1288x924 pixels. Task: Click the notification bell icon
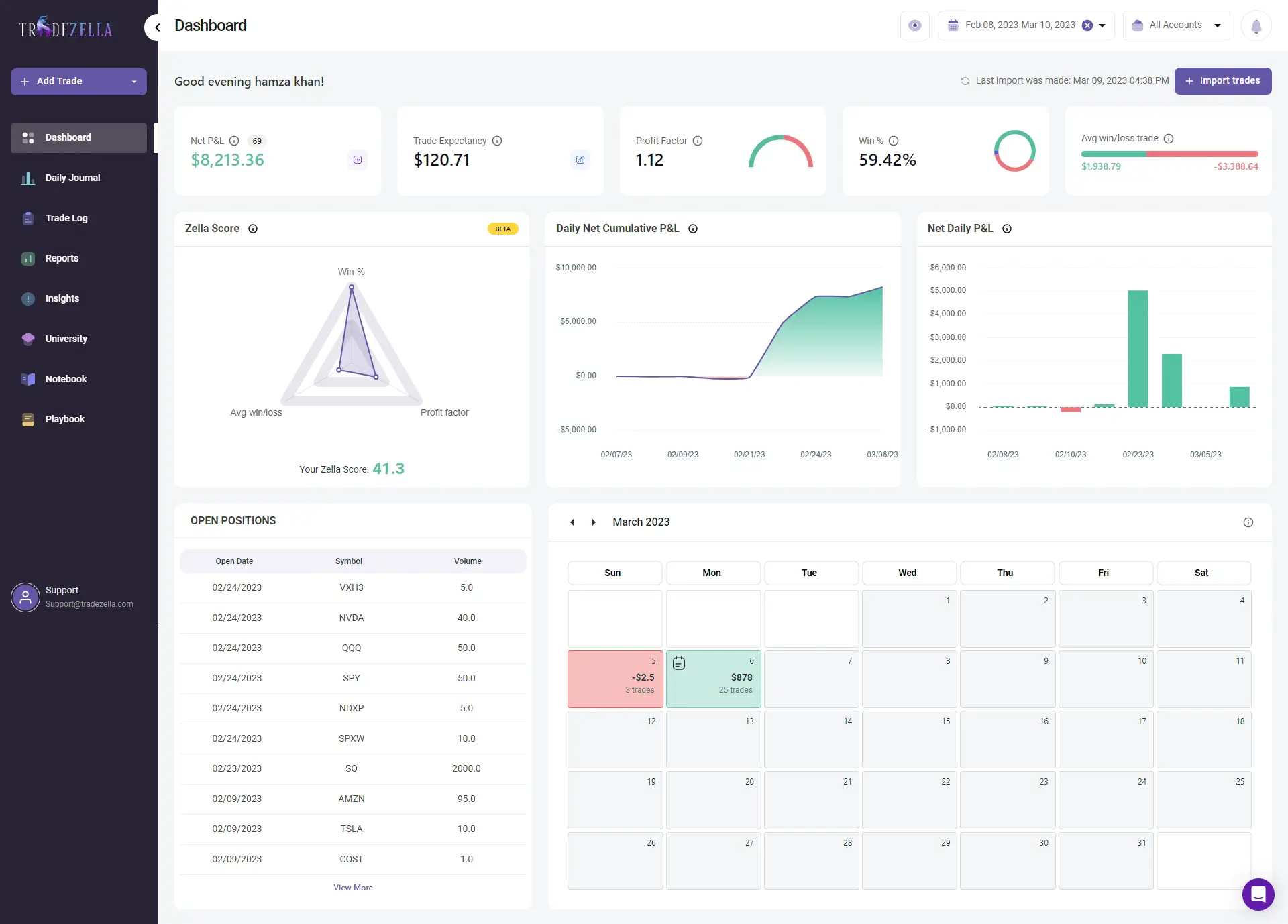click(x=1256, y=26)
